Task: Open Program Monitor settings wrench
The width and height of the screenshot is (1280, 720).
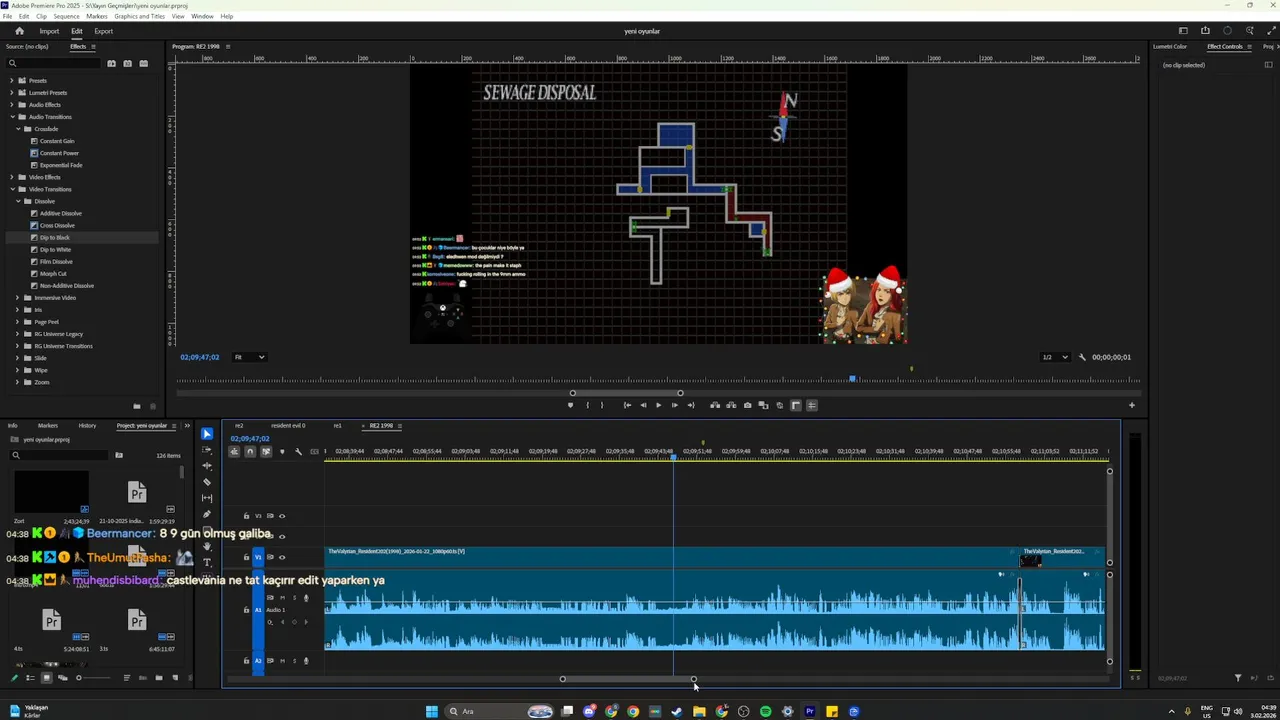Action: [x=1082, y=357]
